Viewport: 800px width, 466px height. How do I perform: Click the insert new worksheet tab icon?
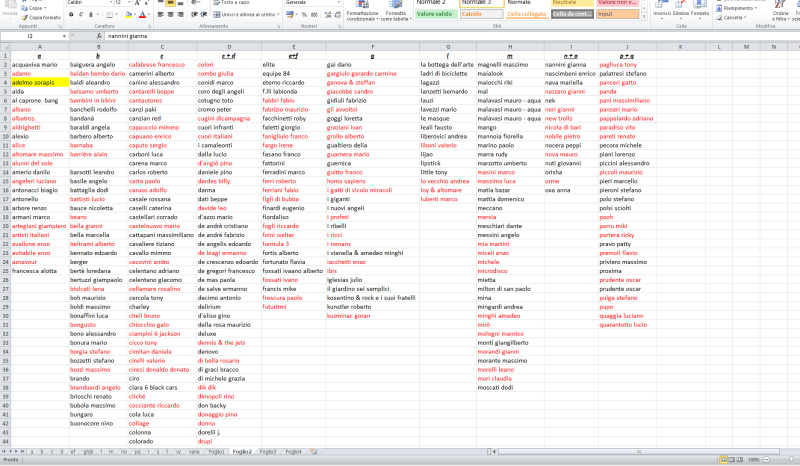pyautogui.click(x=314, y=452)
